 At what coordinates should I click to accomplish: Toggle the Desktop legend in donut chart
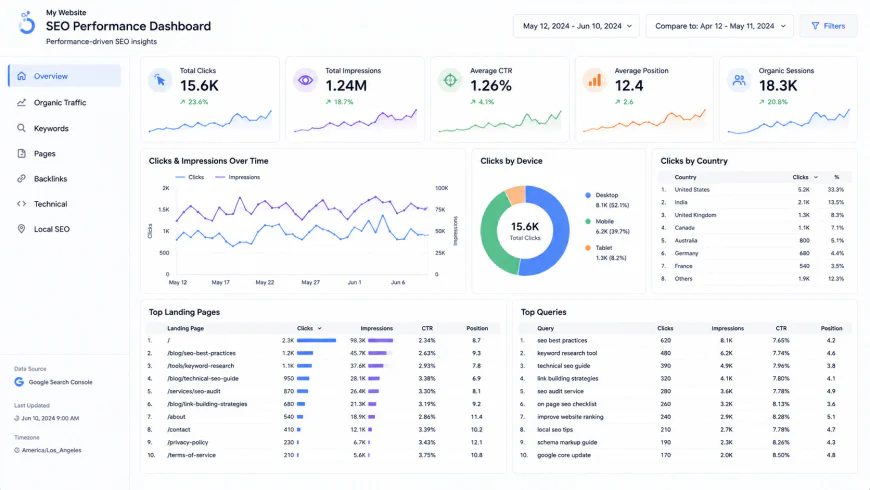(607, 200)
